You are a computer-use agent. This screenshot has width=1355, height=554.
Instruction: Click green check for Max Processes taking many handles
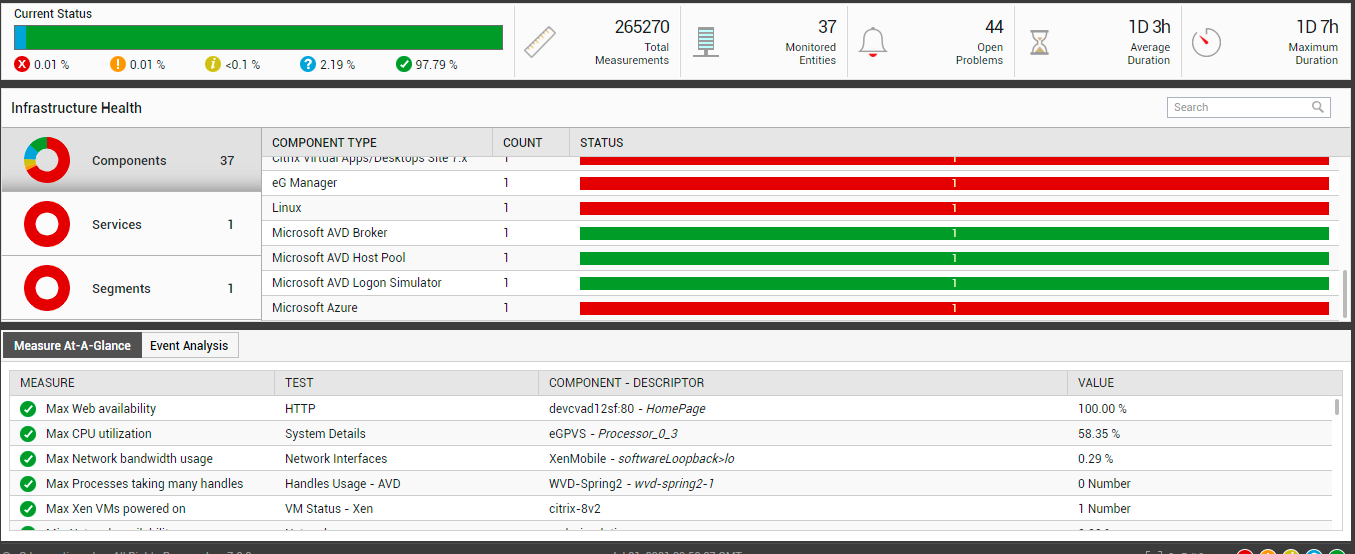28,484
